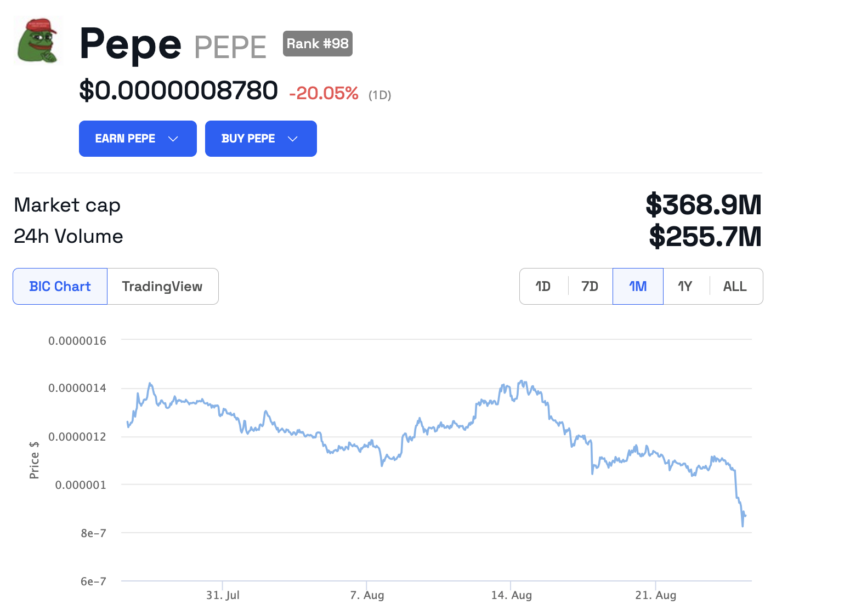Click the $368.9M market cap value
850x616 pixels.
click(704, 205)
